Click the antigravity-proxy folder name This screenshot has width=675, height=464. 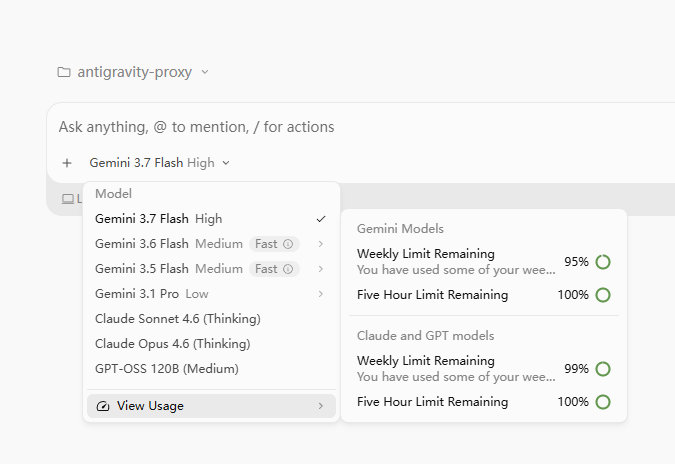135,72
